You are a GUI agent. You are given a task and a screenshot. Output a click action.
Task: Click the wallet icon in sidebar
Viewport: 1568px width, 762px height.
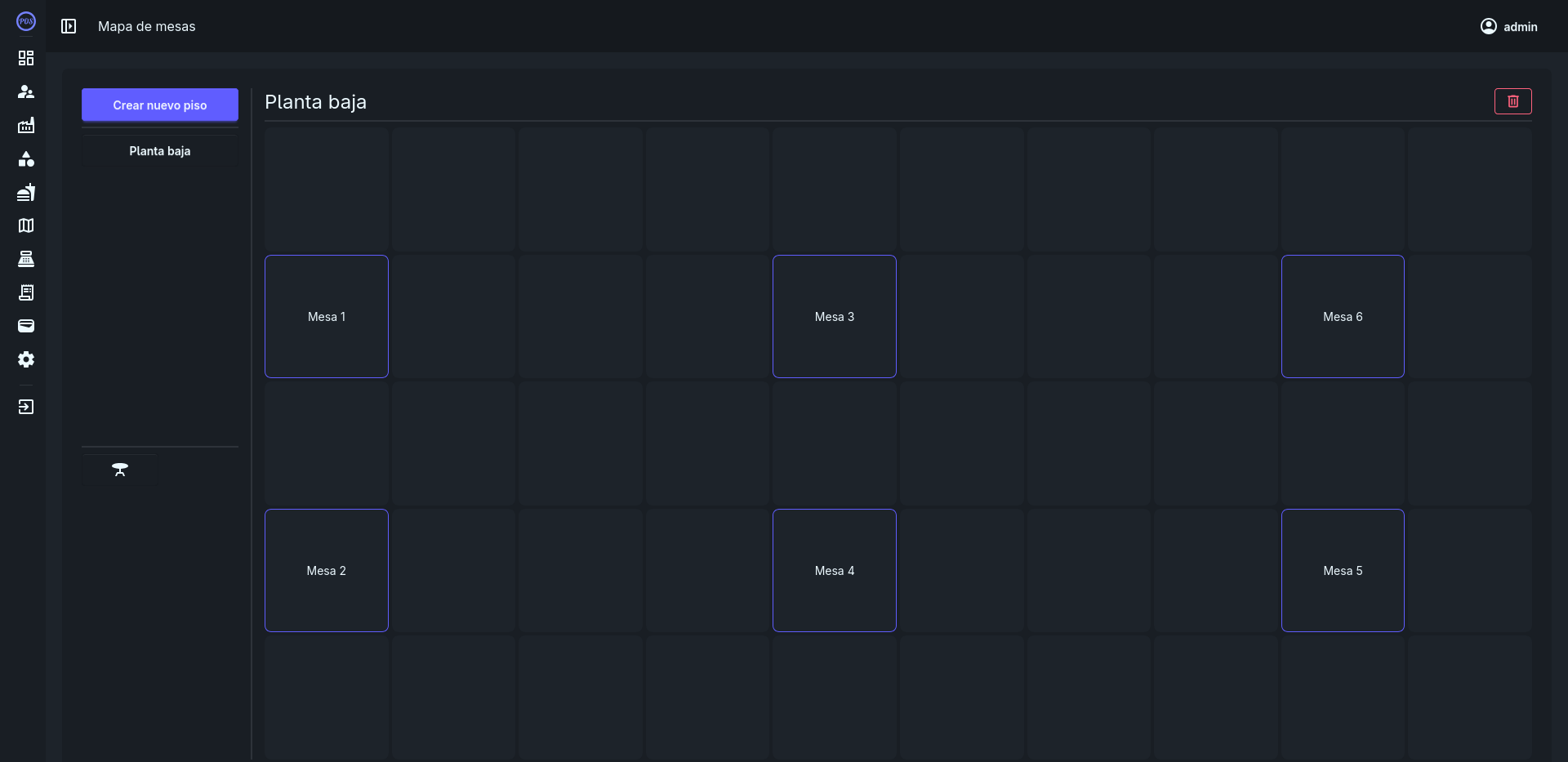(x=26, y=326)
